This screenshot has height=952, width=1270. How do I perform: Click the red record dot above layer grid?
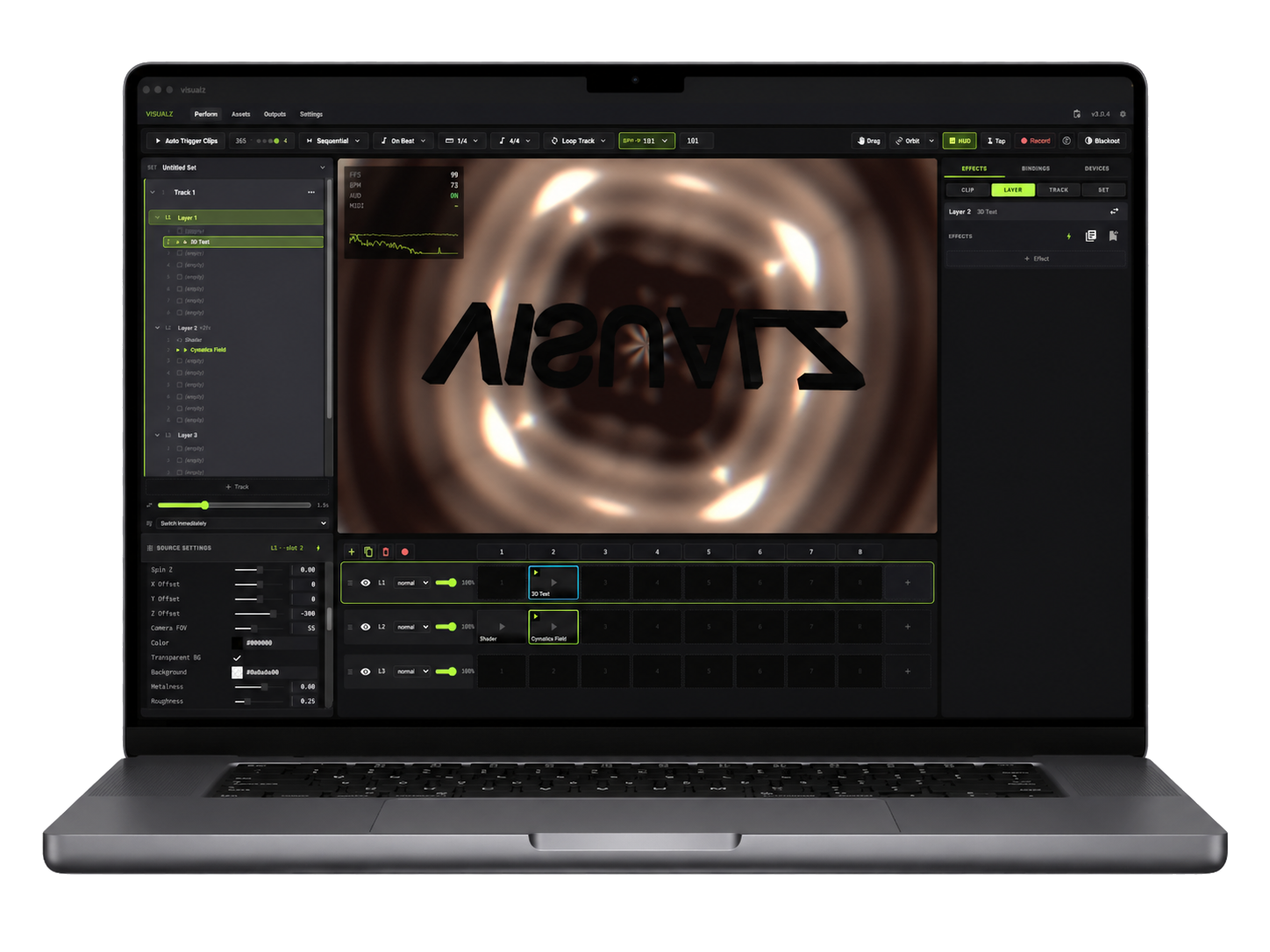click(404, 552)
